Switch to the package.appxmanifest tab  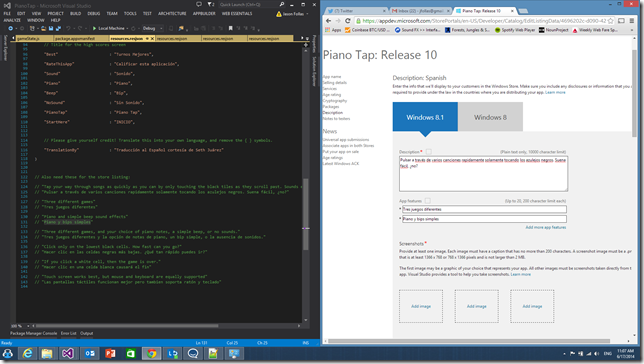[76, 38]
